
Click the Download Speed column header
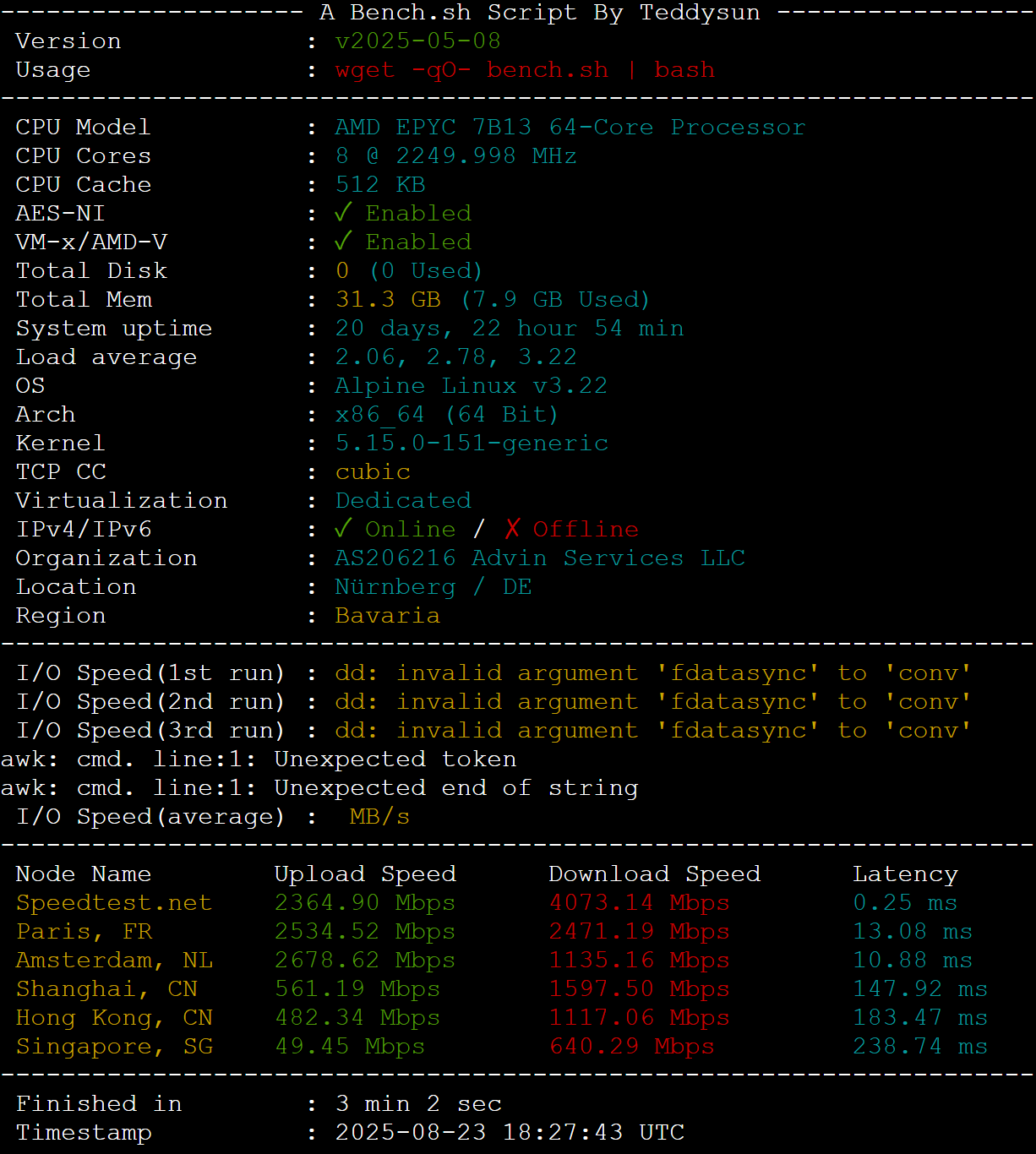(654, 874)
